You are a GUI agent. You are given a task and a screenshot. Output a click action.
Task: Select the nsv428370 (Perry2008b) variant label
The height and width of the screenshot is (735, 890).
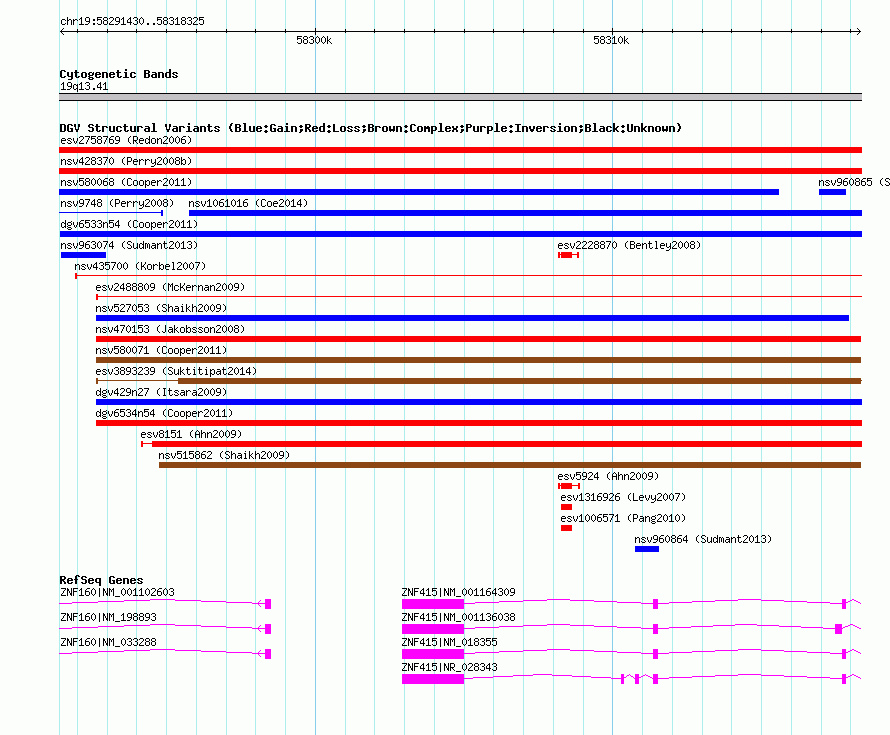[126, 161]
